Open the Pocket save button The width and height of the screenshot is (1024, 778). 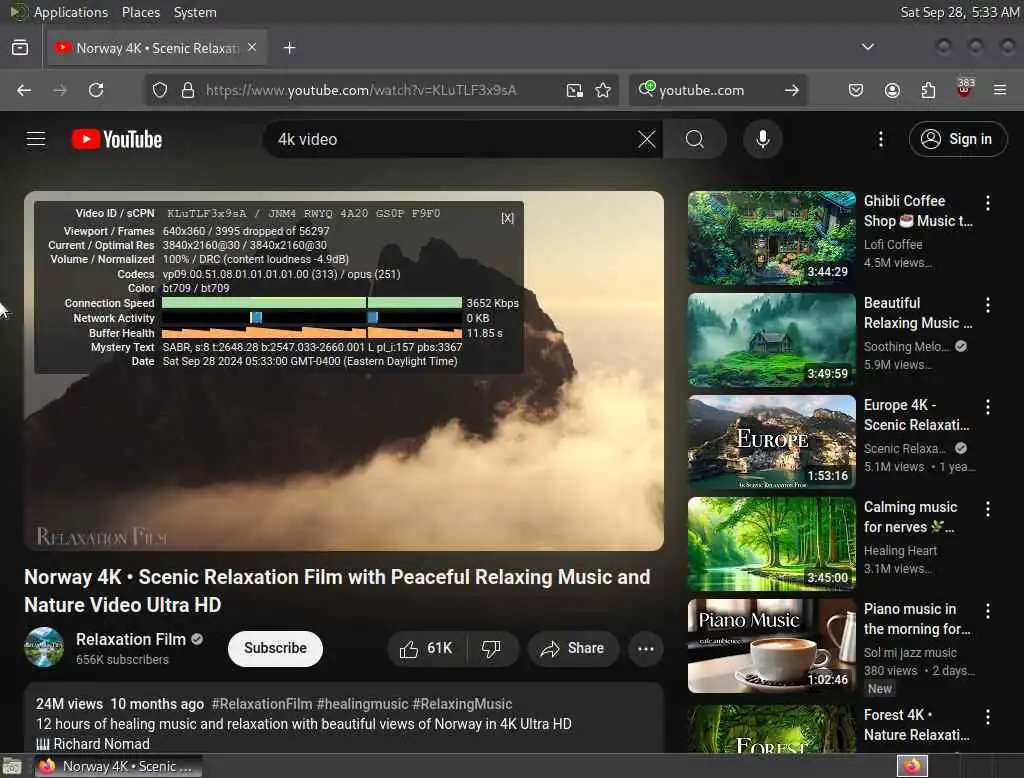(856, 90)
